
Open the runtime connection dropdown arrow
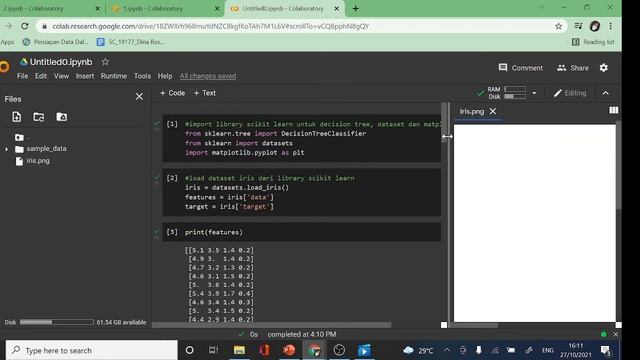(x=534, y=93)
